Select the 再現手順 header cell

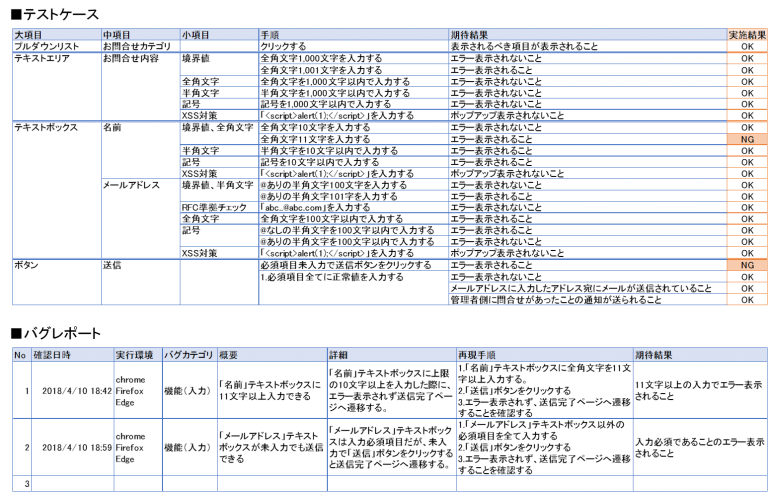pos(545,355)
